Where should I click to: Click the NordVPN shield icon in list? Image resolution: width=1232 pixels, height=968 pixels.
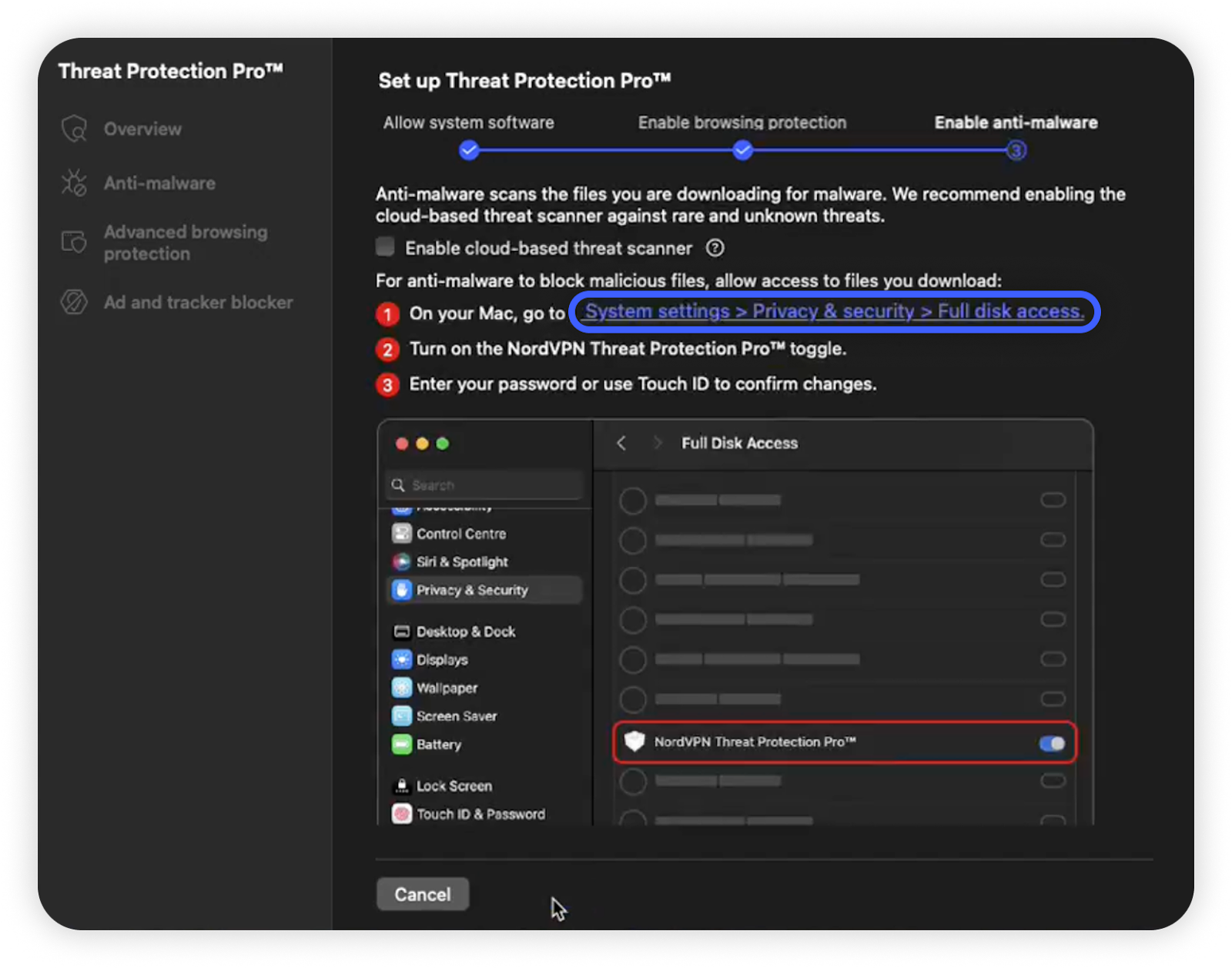[x=634, y=742]
